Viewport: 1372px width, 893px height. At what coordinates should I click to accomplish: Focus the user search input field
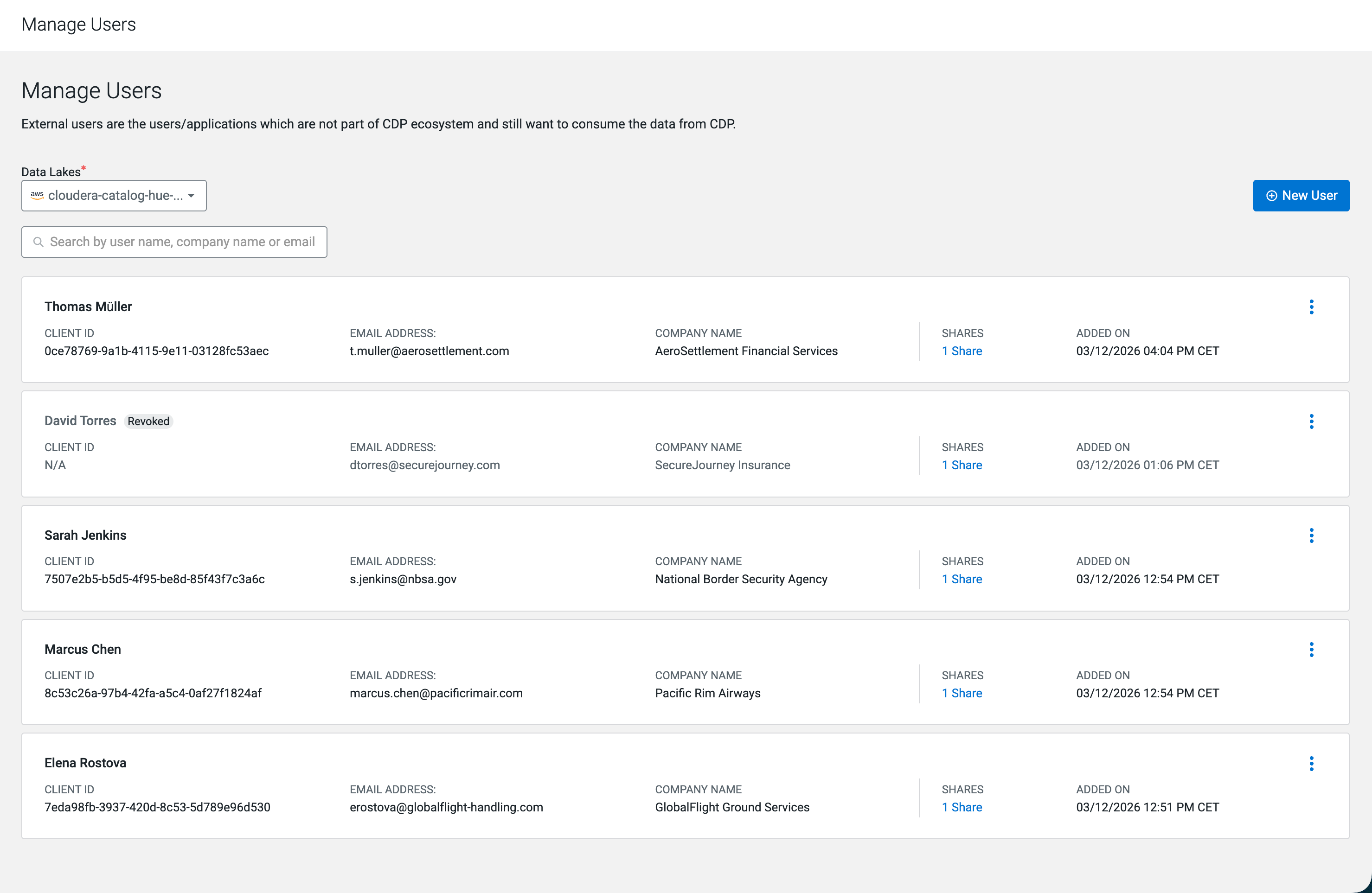coord(182,242)
